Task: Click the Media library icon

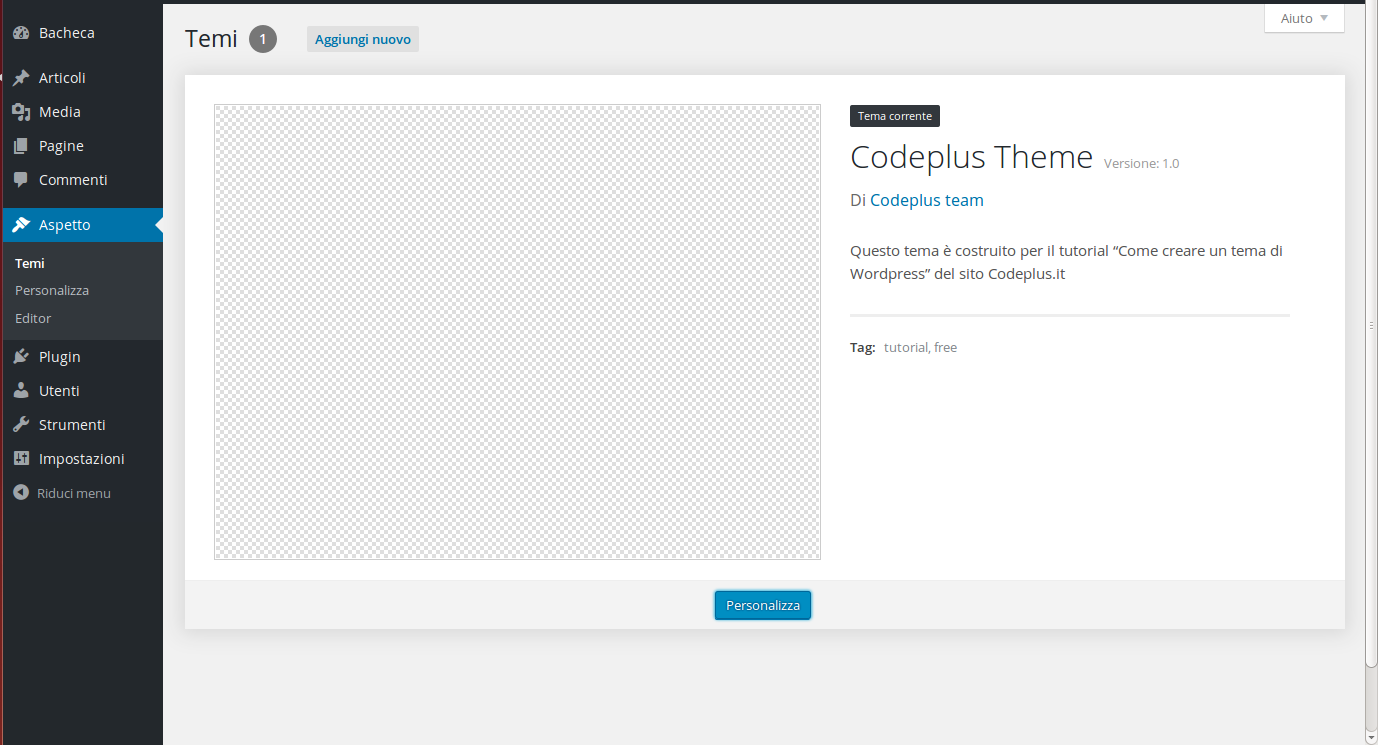Action: [21, 112]
